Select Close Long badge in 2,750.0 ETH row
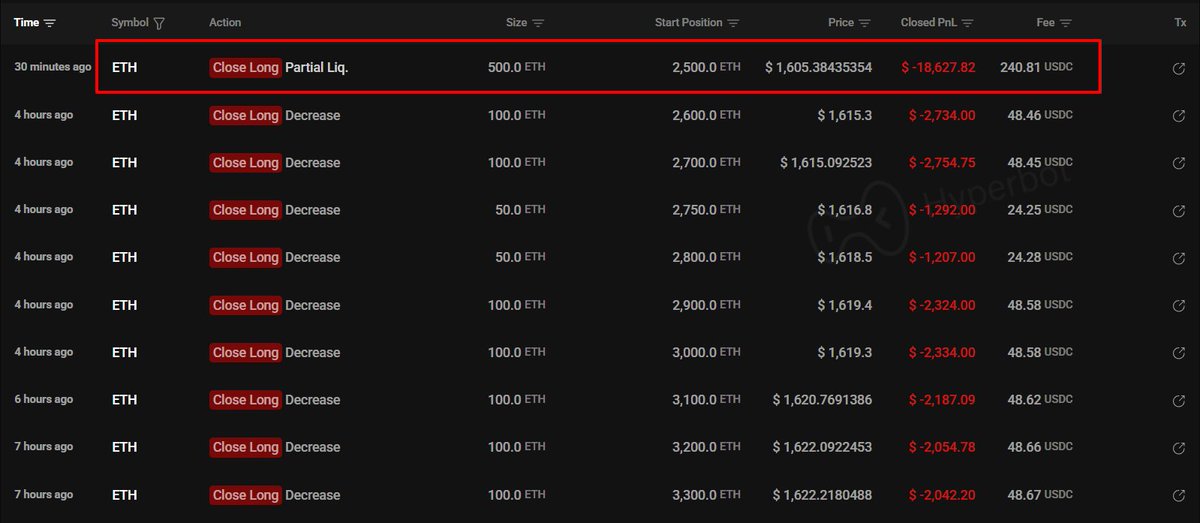The width and height of the screenshot is (1200, 523). click(245, 210)
